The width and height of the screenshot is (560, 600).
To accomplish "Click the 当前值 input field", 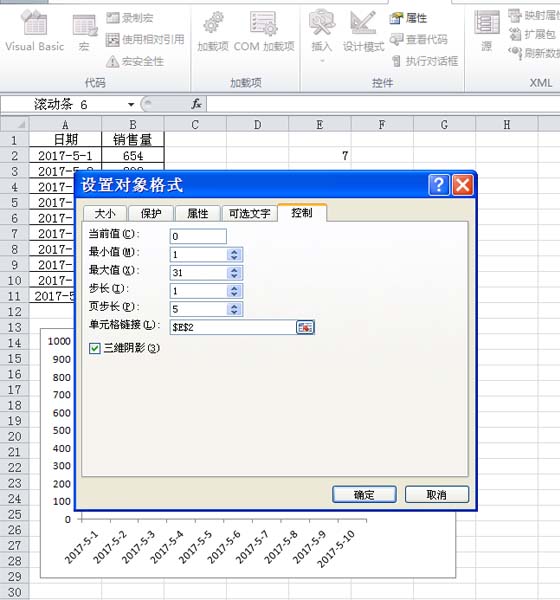I will [198, 236].
